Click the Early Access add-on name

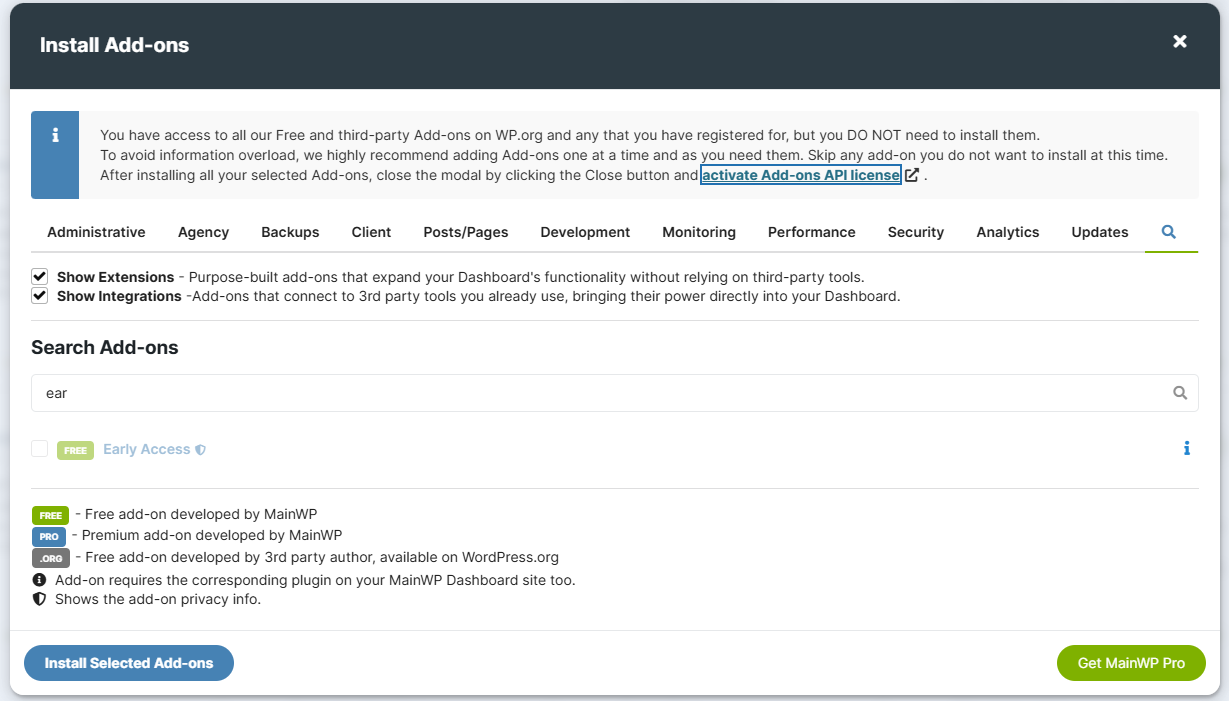tap(146, 449)
